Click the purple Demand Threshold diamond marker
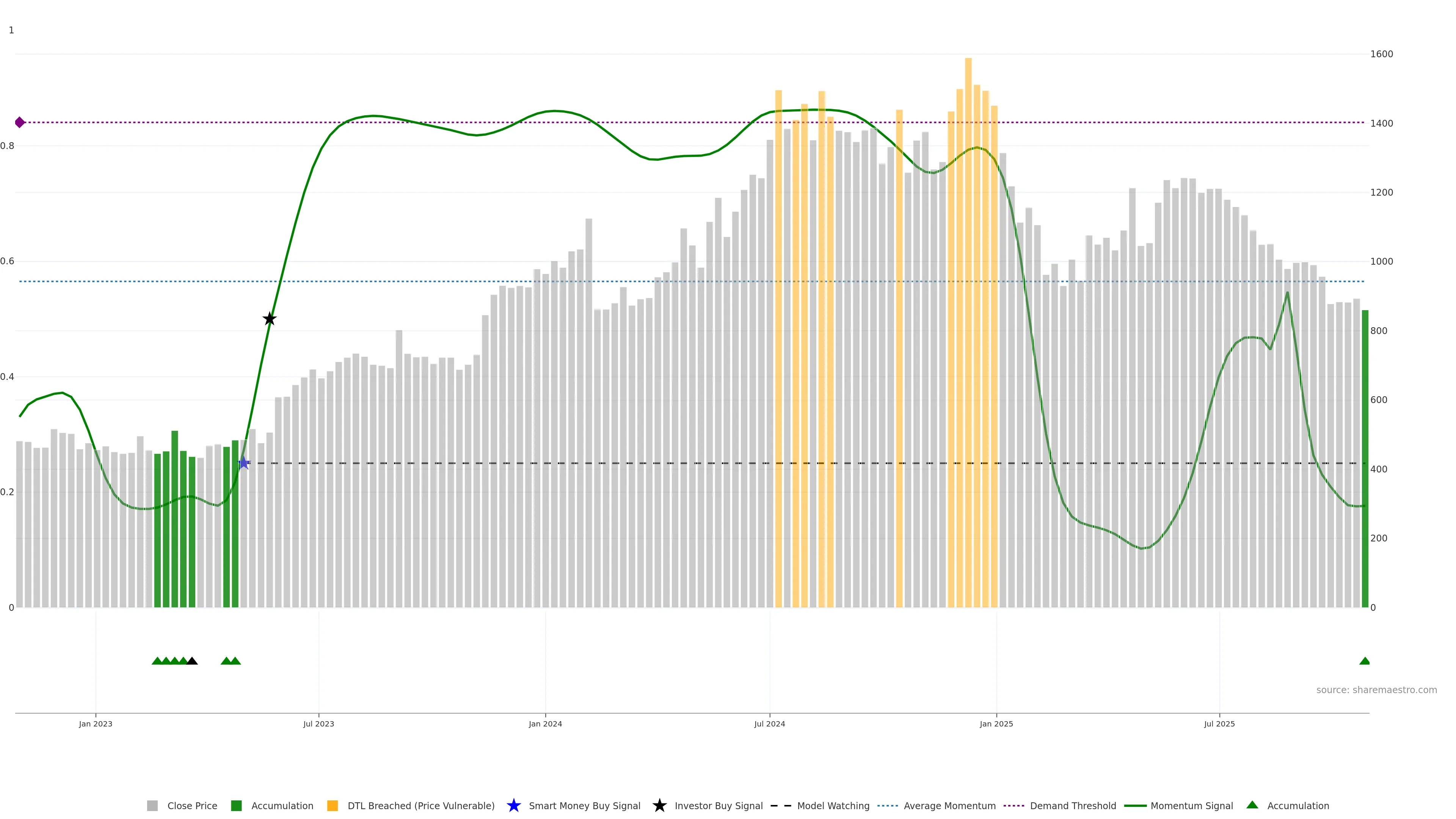The height and width of the screenshot is (819, 1456). [20, 122]
